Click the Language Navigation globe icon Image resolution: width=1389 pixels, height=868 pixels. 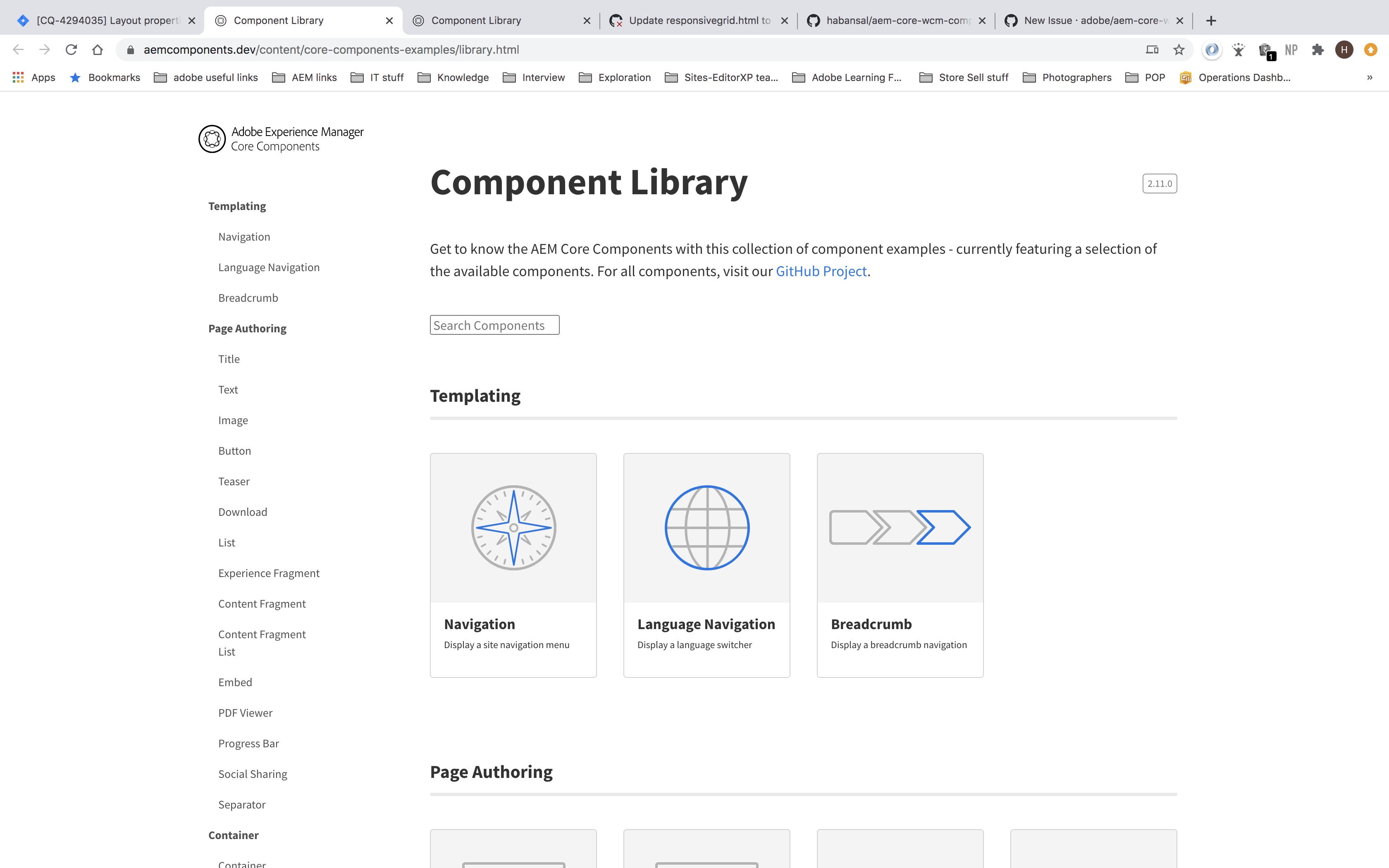pyautogui.click(x=706, y=527)
